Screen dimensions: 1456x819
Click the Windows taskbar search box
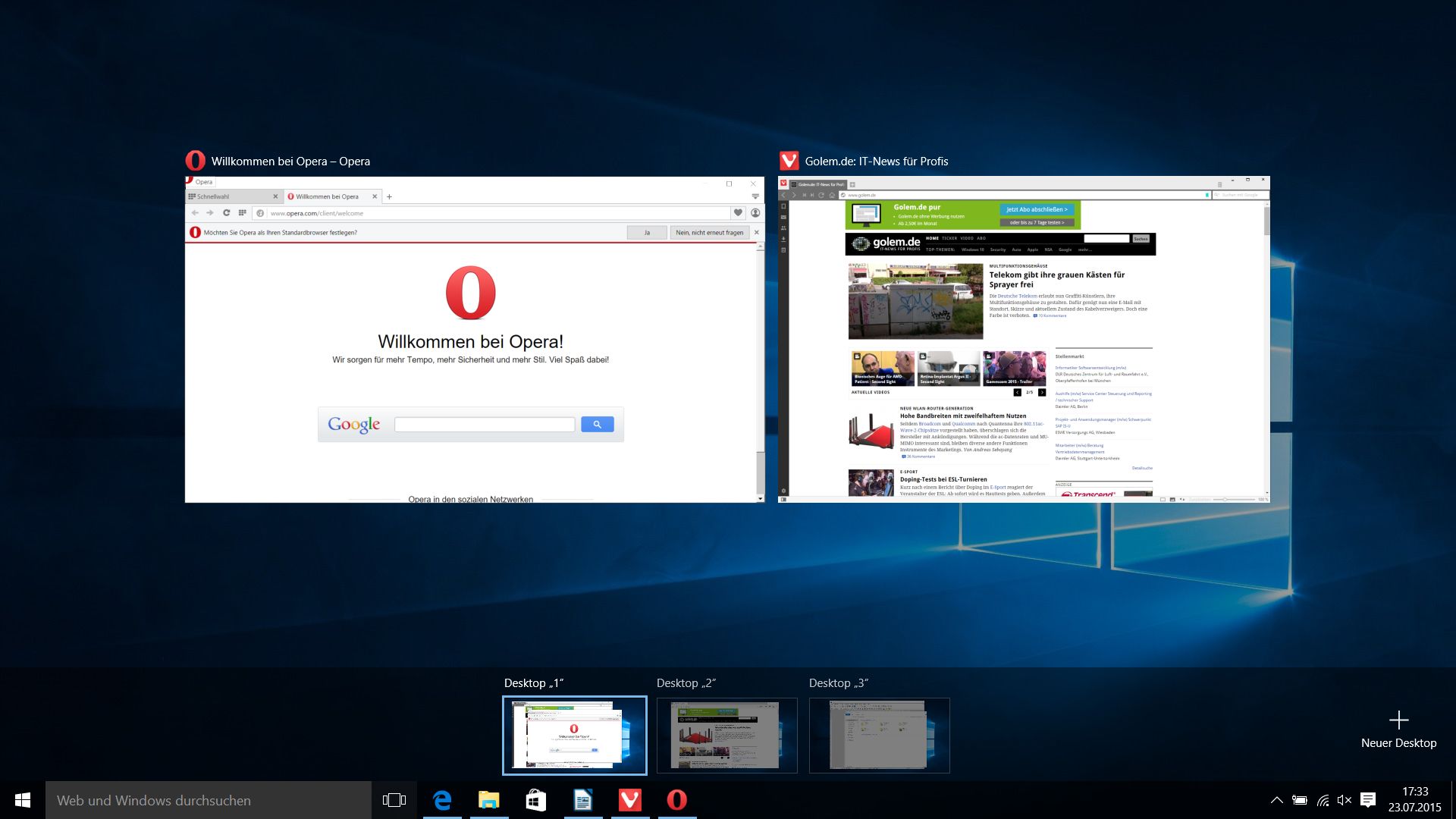tap(209, 800)
